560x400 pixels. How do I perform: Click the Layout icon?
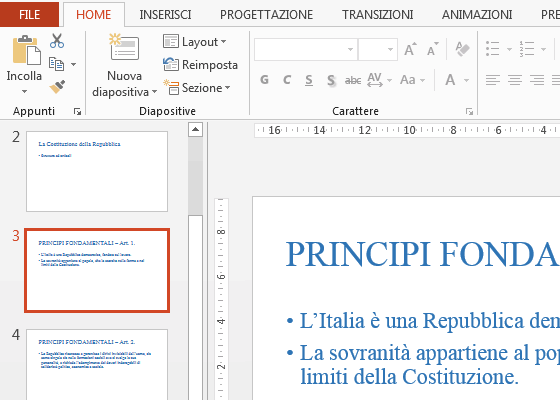click(x=171, y=41)
